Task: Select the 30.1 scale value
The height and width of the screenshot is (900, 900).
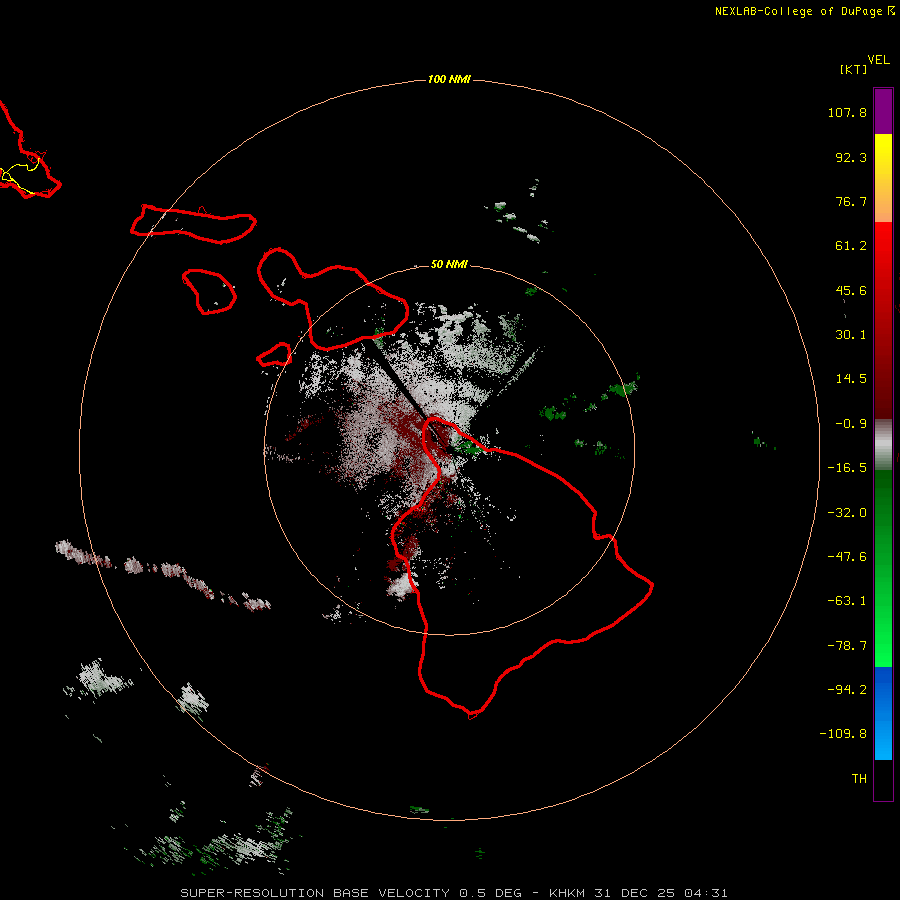Action: pyautogui.click(x=851, y=335)
